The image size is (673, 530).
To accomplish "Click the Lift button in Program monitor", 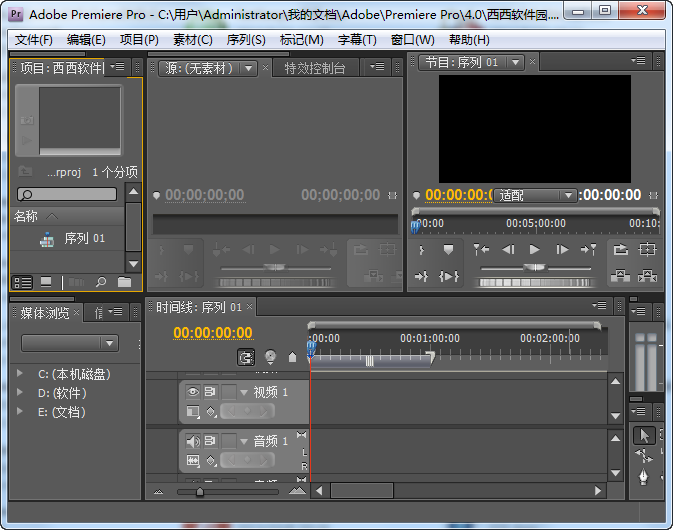I will (x=621, y=276).
